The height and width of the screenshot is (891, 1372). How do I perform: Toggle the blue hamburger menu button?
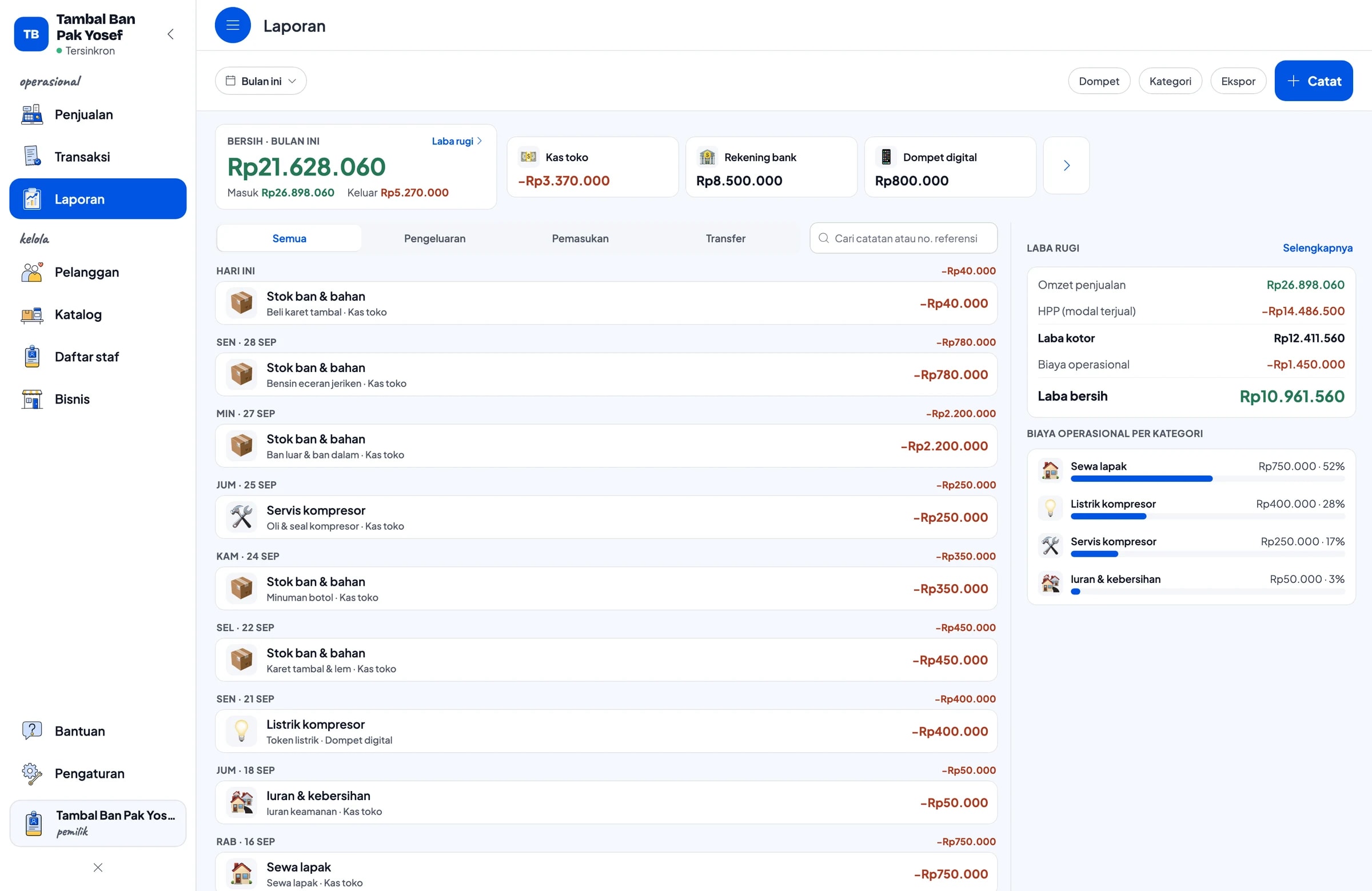coord(232,25)
